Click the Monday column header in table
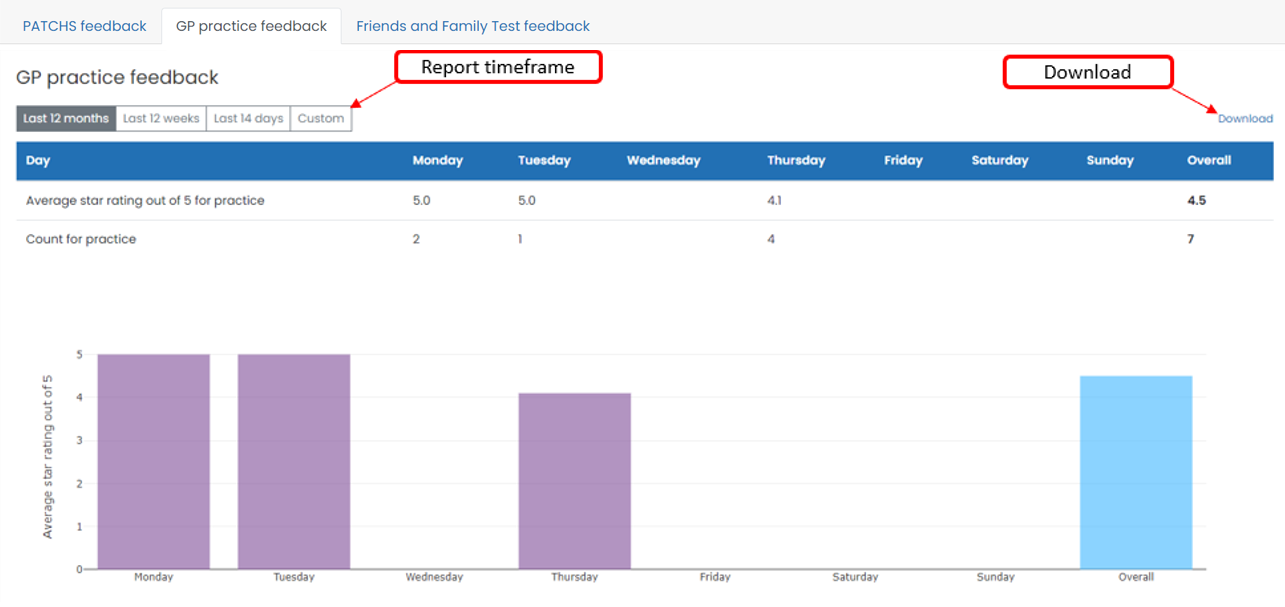This screenshot has width=1285, height=607. [437, 160]
